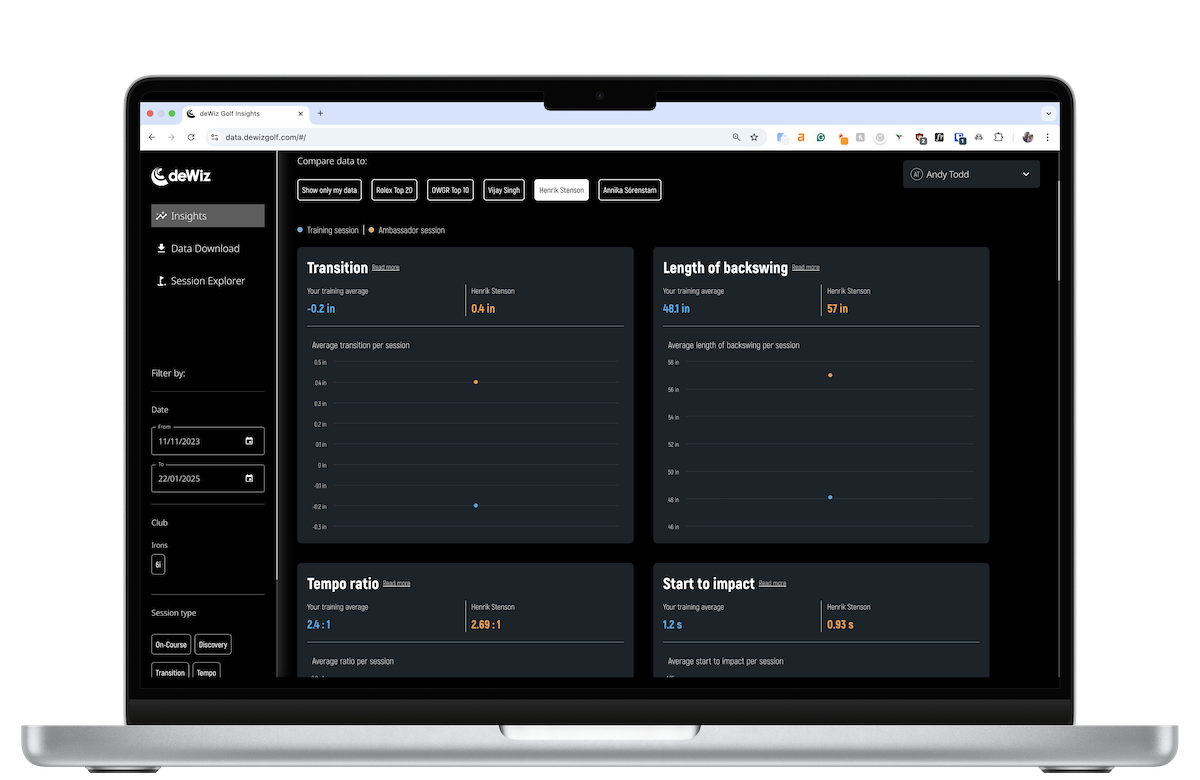Open Data Download in the sidebar
Viewport: 1200px width, 780px height.
pyautogui.click(x=205, y=249)
